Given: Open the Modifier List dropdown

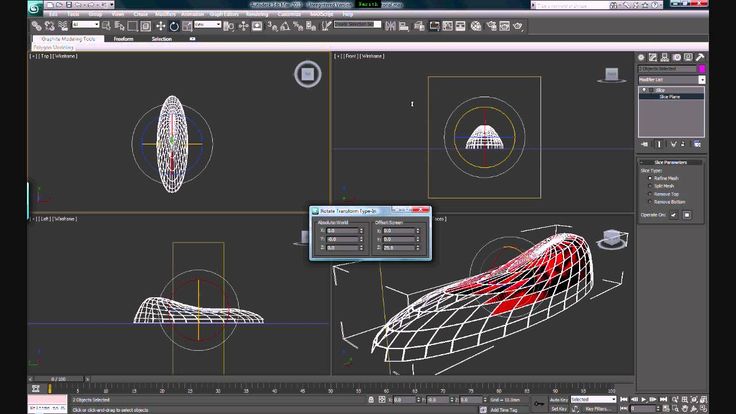Looking at the screenshot, I should pyautogui.click(x=702, y=80).
